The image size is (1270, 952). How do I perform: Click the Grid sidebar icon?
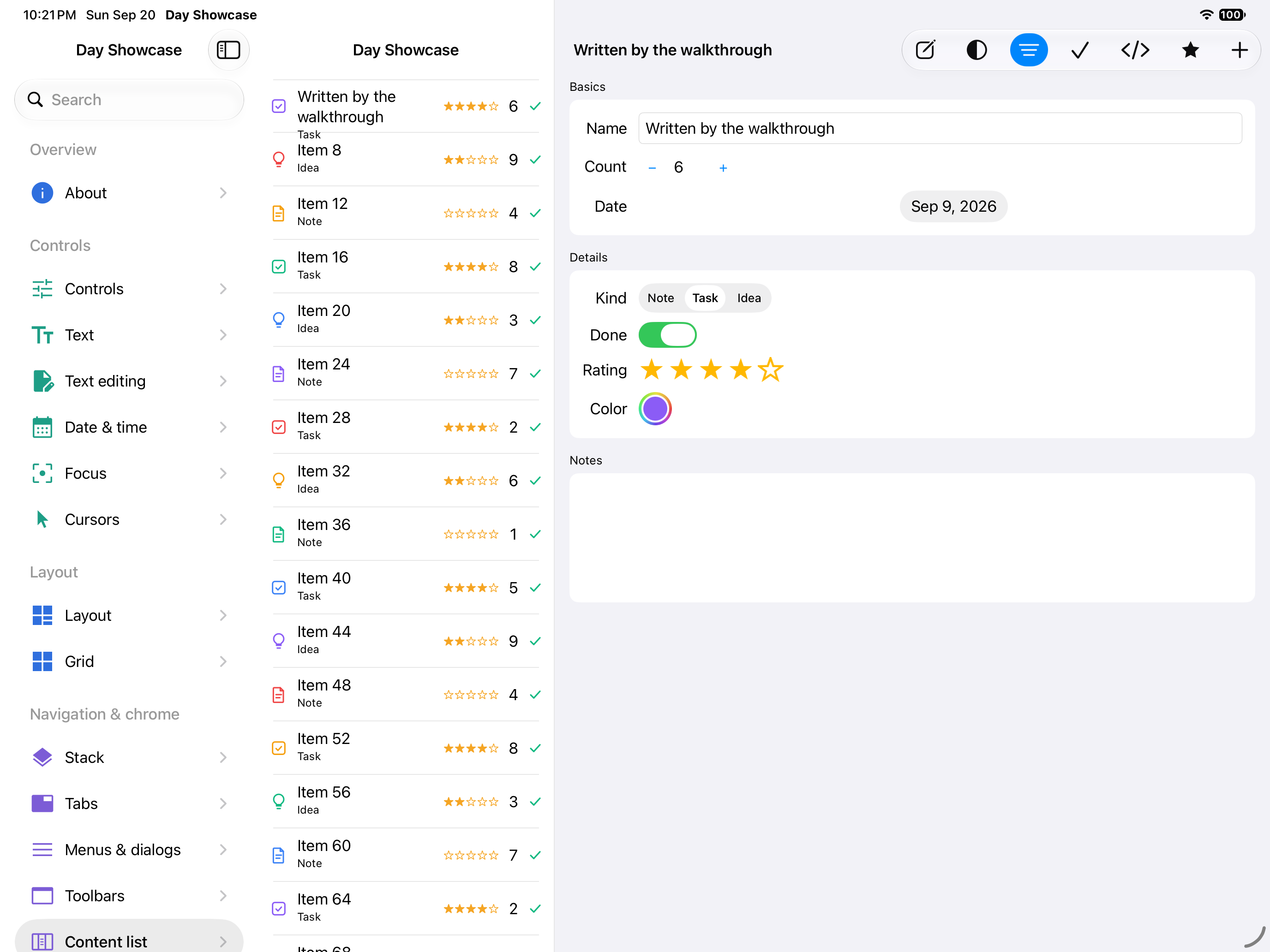[x=42, y=661]
